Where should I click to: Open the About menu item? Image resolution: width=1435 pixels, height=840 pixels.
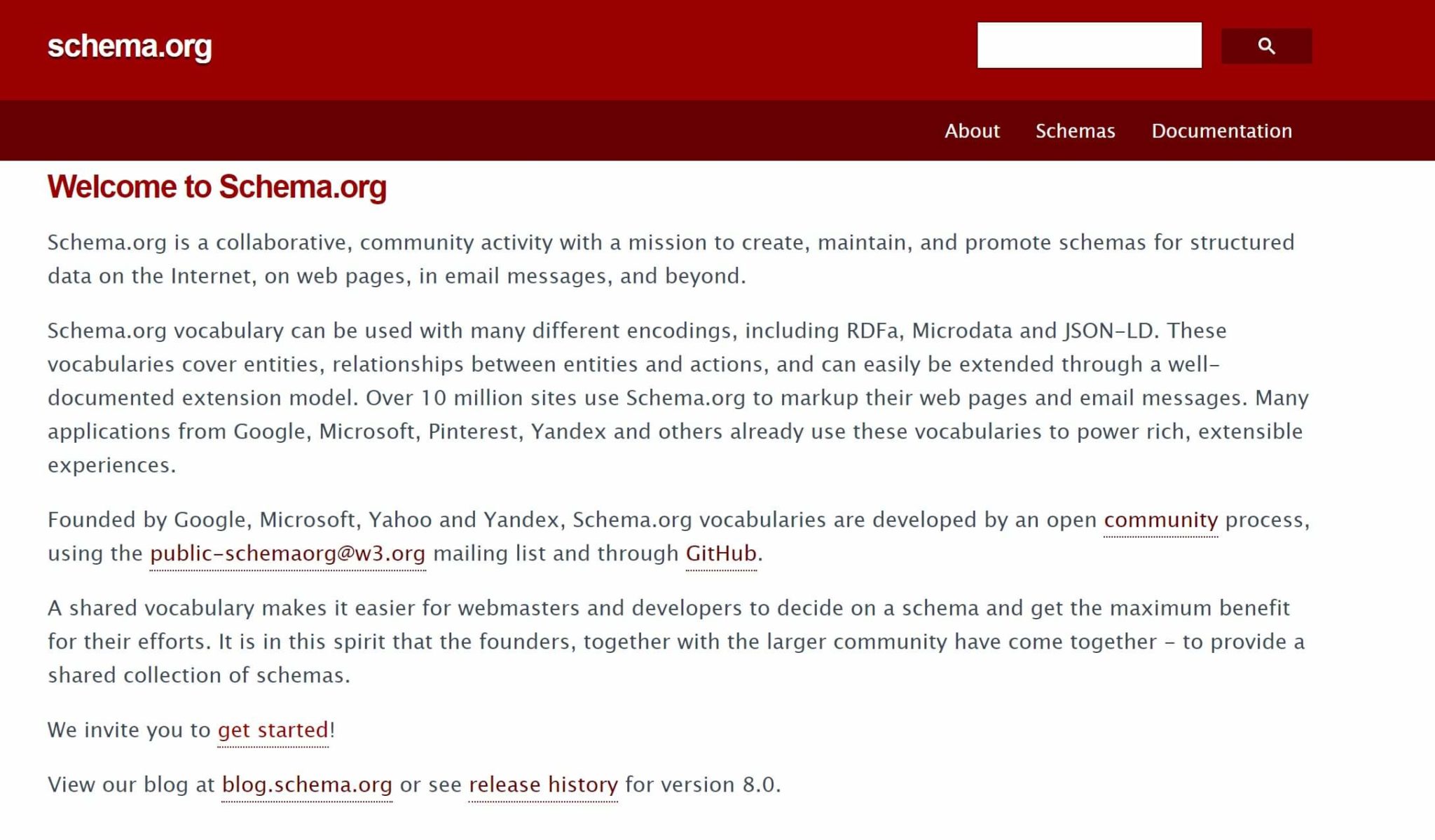tap(972, 131)
